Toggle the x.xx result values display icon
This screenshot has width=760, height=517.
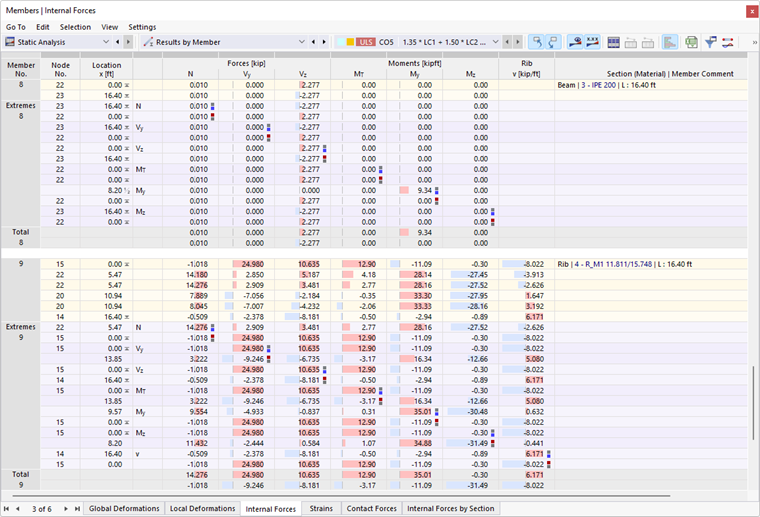[592, 42]
